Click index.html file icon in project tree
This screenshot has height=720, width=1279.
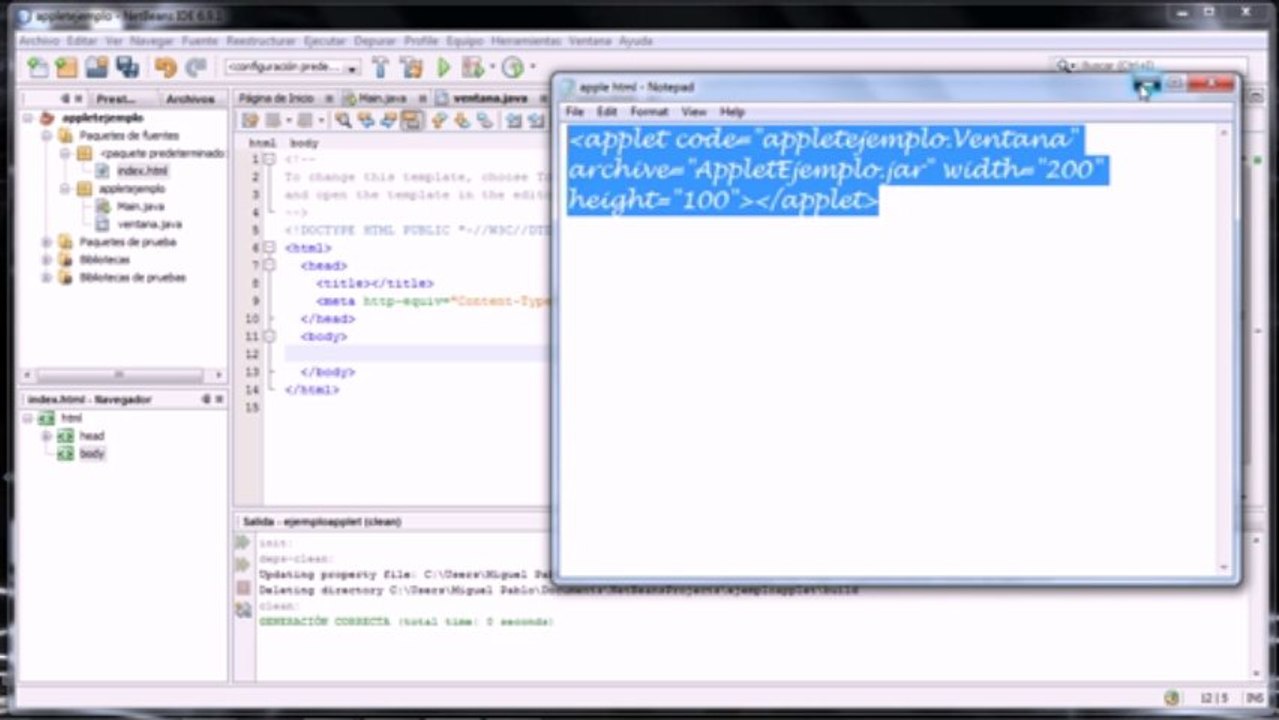point(102,171)
